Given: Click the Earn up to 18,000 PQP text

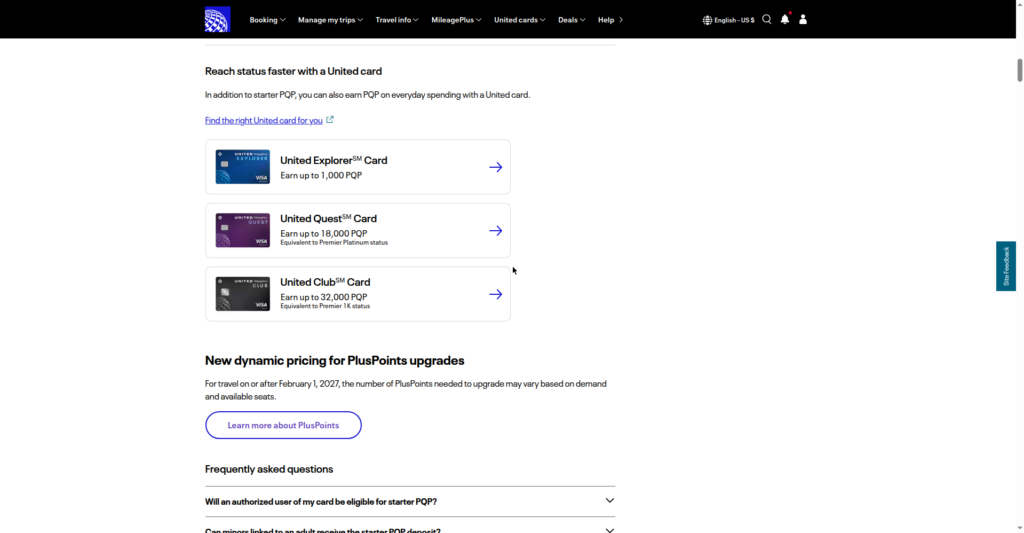Looking at the screenshot, I should tap(324, 233).
